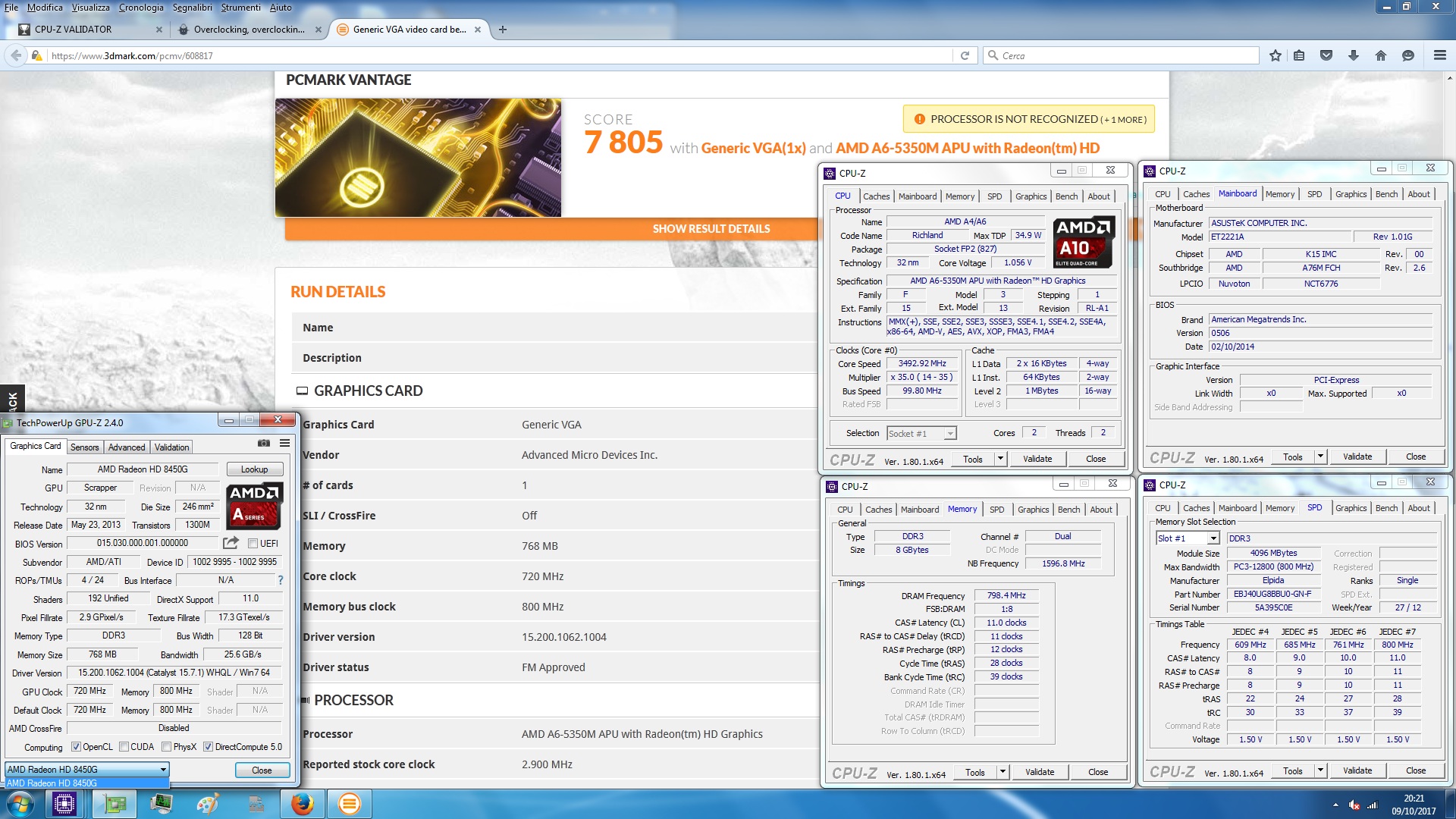Toggle PhysX checkbox in GPU-Z

coord(166,747)
